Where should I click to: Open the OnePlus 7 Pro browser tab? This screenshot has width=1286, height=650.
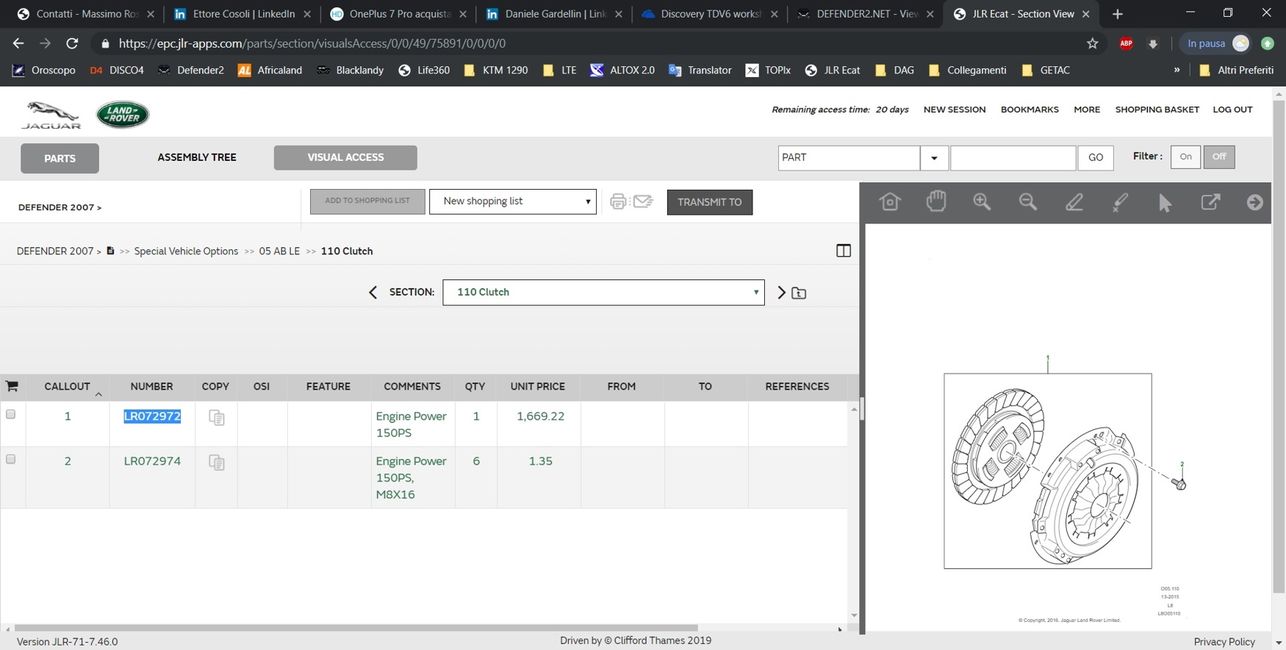[x=399, y=14]
